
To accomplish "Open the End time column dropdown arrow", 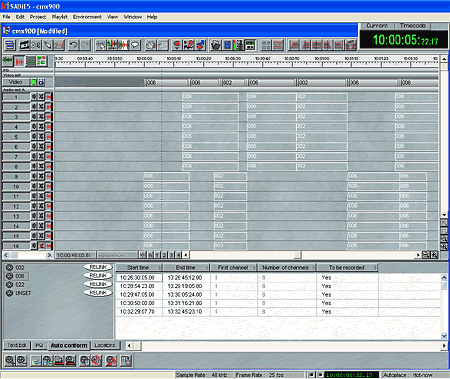I will [207, 268].
